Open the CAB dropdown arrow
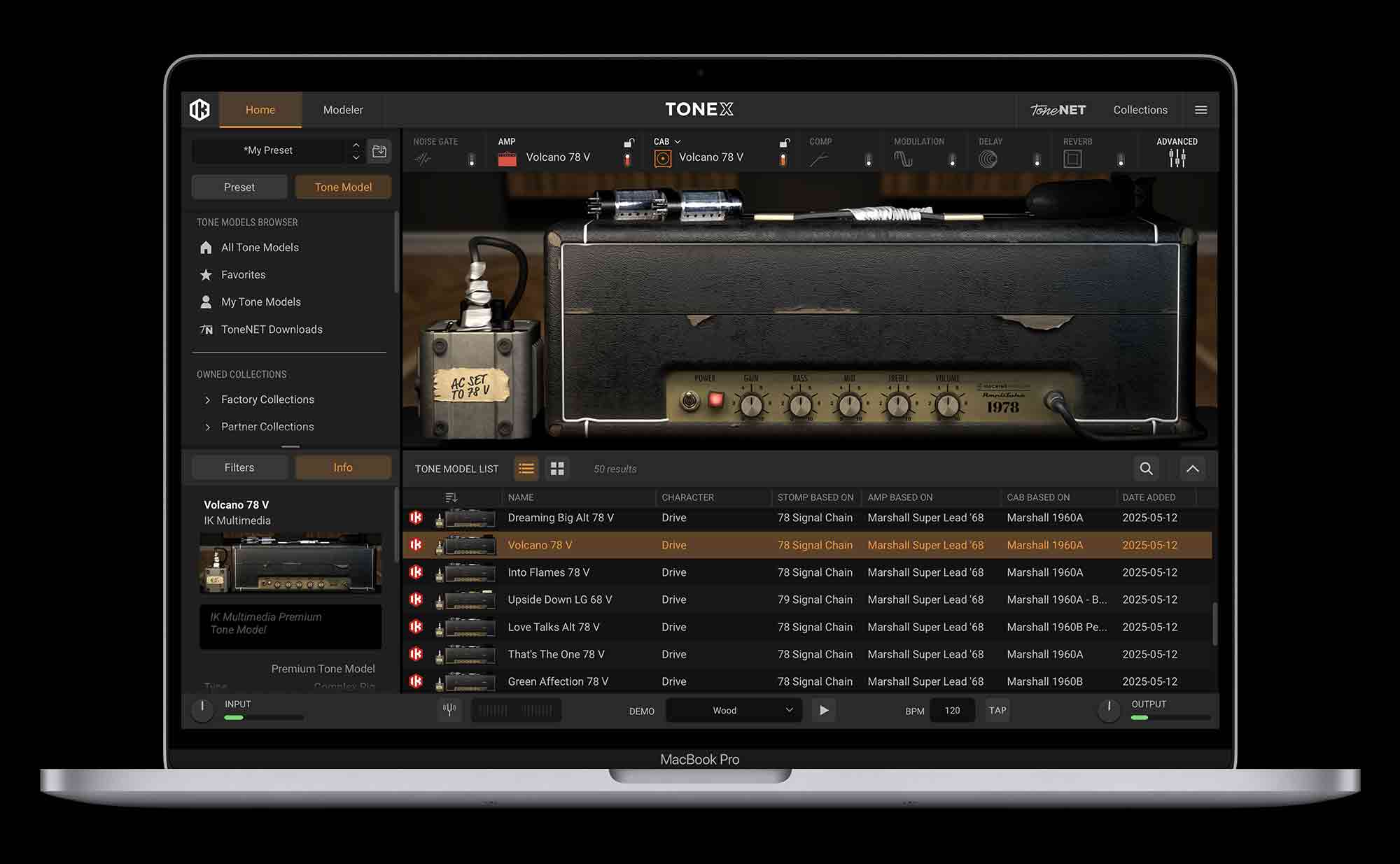This screenshot has height=864, width=1400. click(678, 142)
